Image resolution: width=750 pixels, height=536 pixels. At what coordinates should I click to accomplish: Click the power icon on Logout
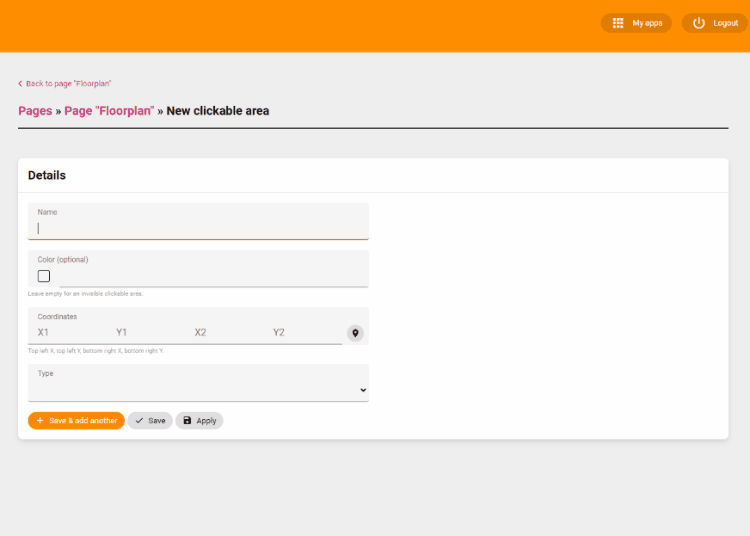[x=699, y=23]
